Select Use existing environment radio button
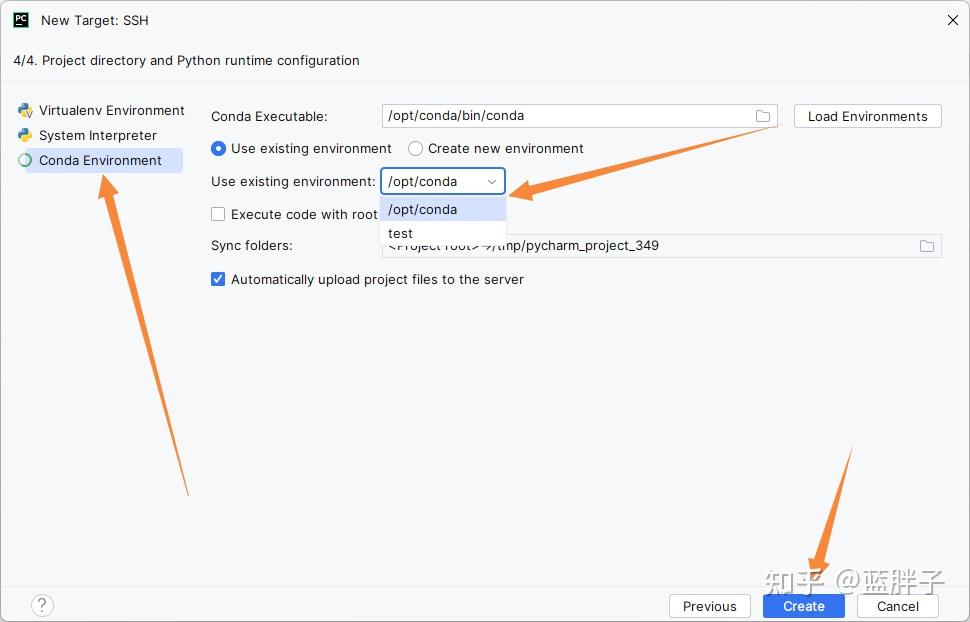970x622 pixels. point(219,149)
